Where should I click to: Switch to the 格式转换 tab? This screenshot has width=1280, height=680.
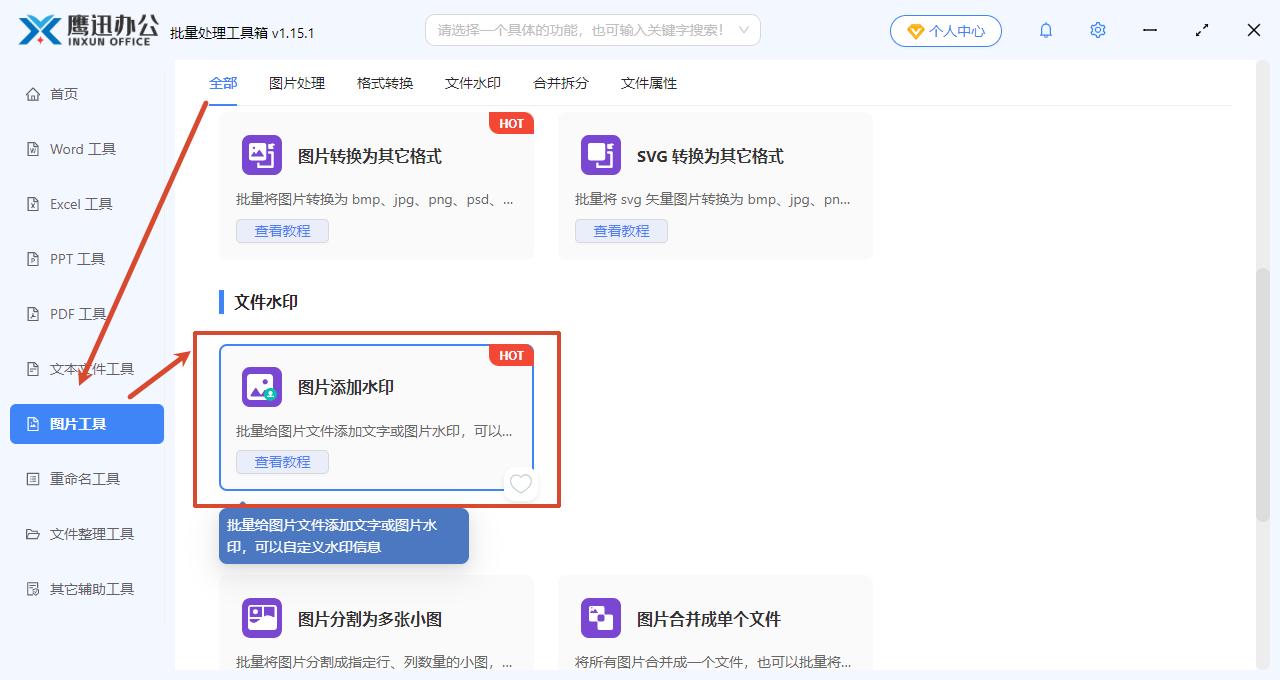pyautogui.click(x=385, y=83)
